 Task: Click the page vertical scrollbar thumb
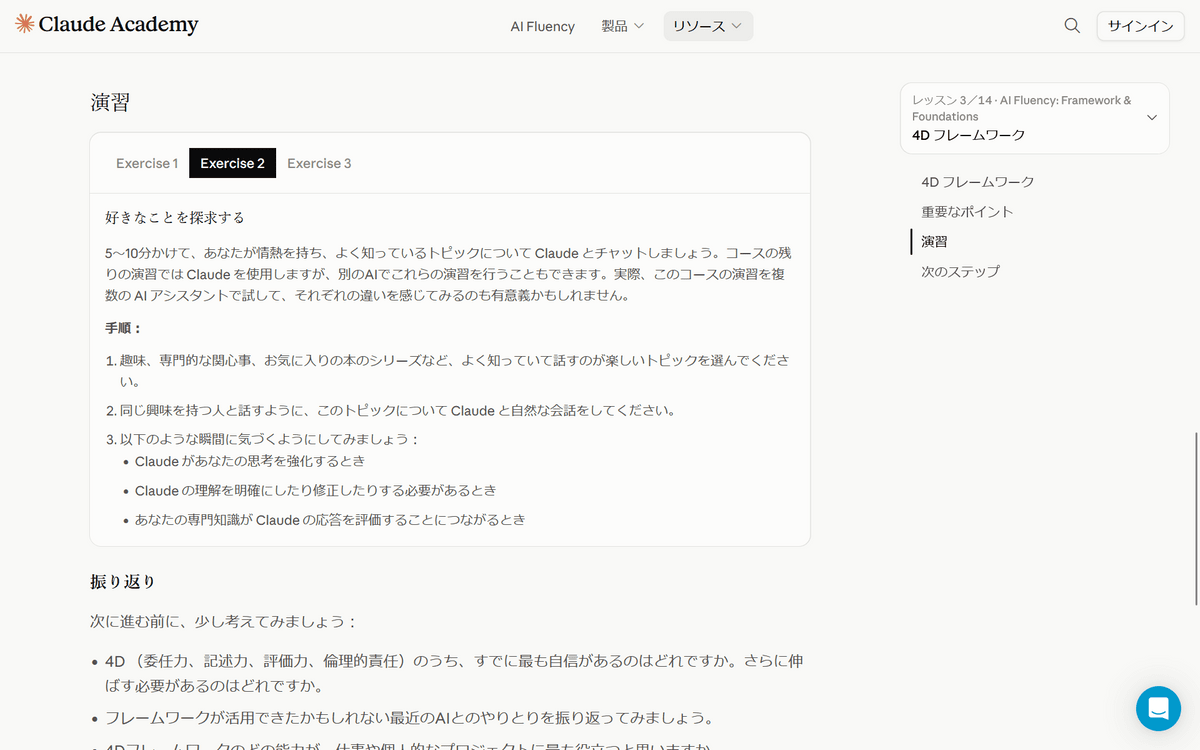[x=1195, y=518]
